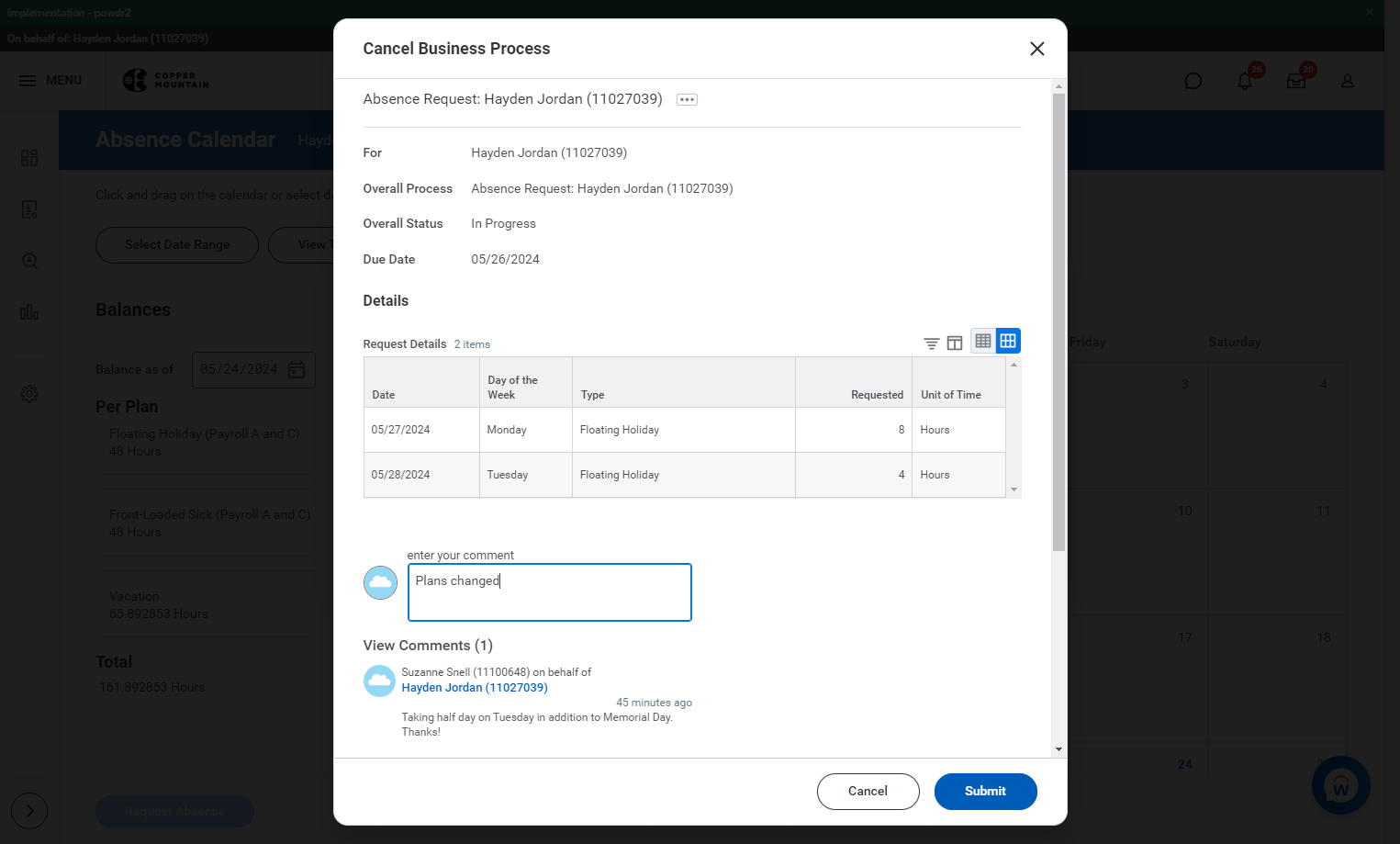This screenshot has width=1400, height=844.
Task: Open the settings gear in sidebar
Action: [29, 394]
